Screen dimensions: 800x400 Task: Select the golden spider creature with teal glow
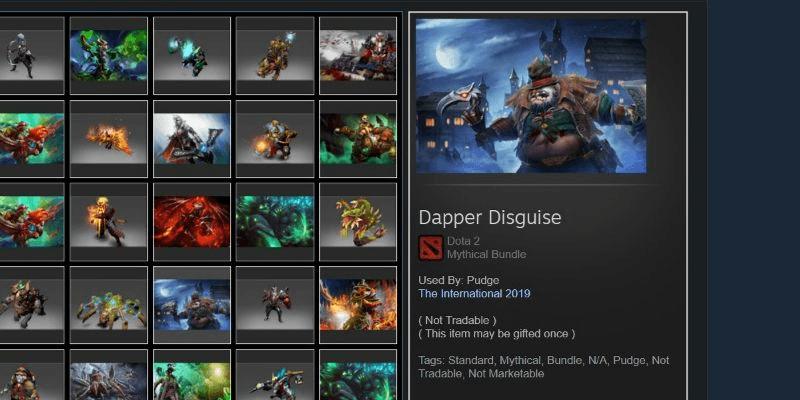click(x=109, y=305)
